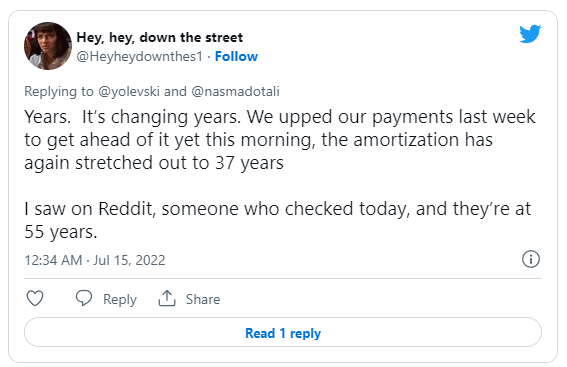The height and width of the screenshot is (367, 567).
Task: Open the @yolevski mention
Action: [129, 91]
